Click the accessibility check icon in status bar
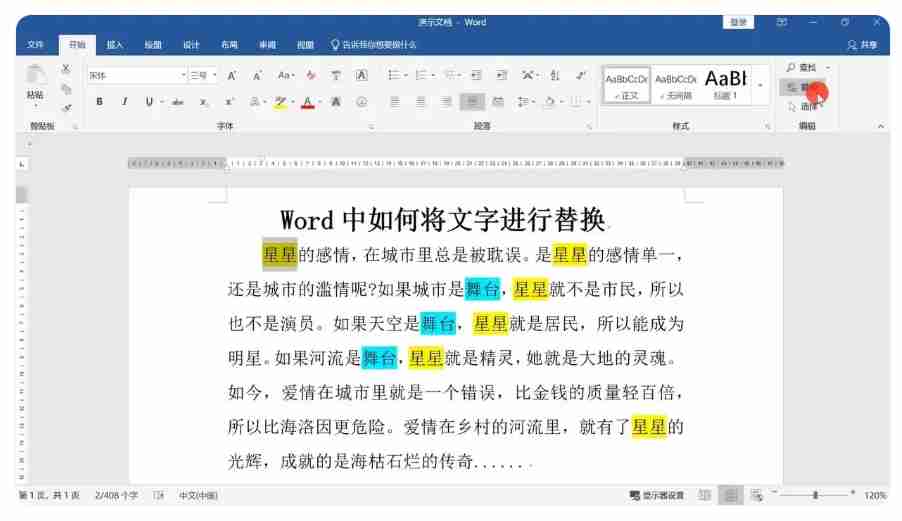This screenshot has width=902, height=521. point(158,495)
